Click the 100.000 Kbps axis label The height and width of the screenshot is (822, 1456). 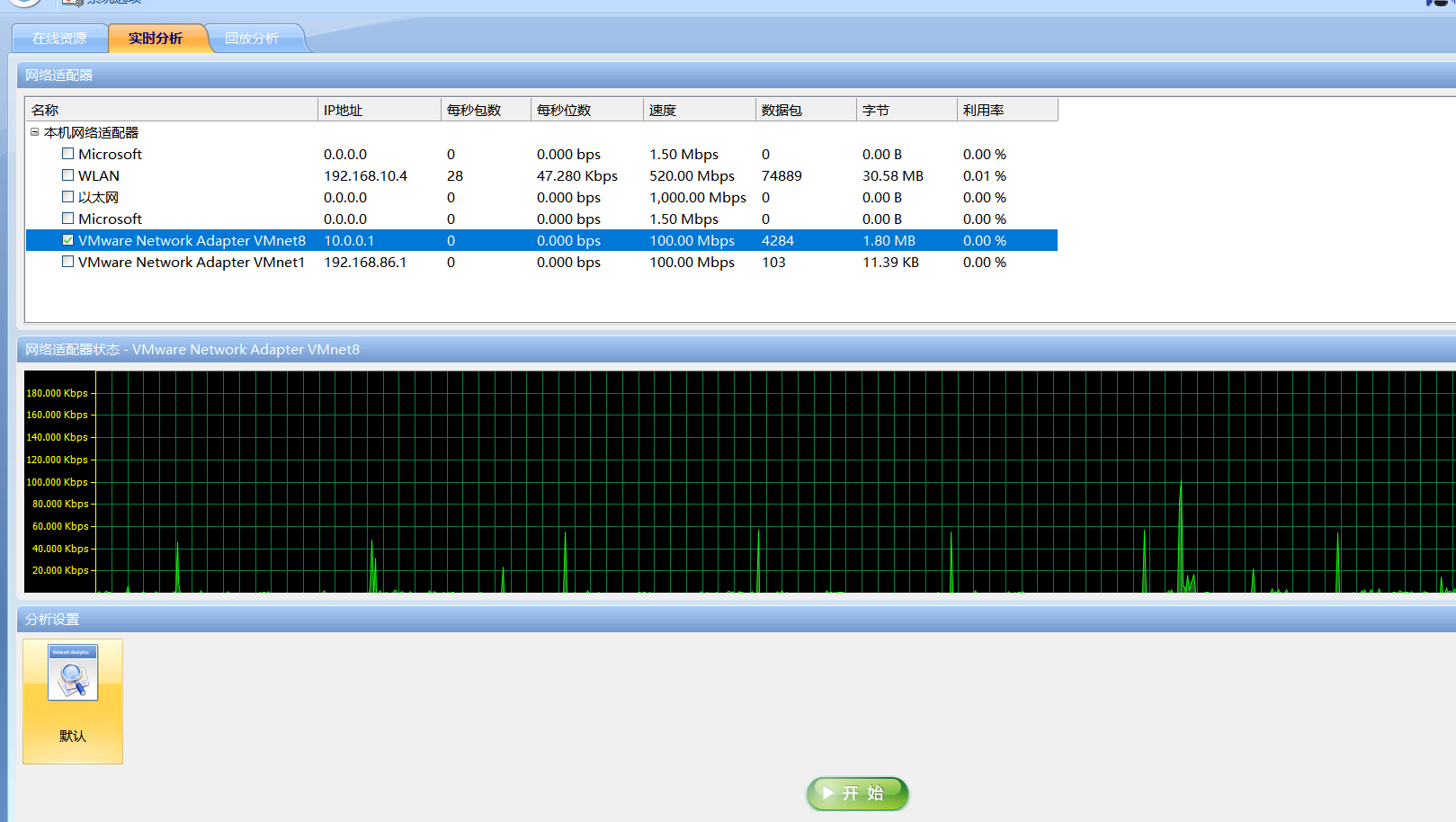[58, 482]
